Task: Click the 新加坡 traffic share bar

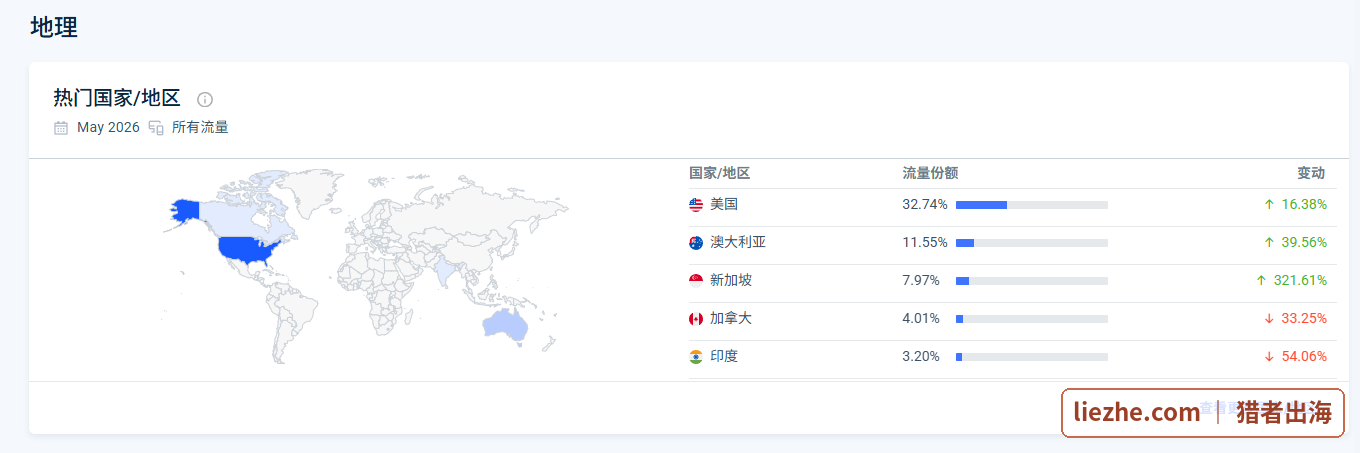Action: coord(1032,281)
